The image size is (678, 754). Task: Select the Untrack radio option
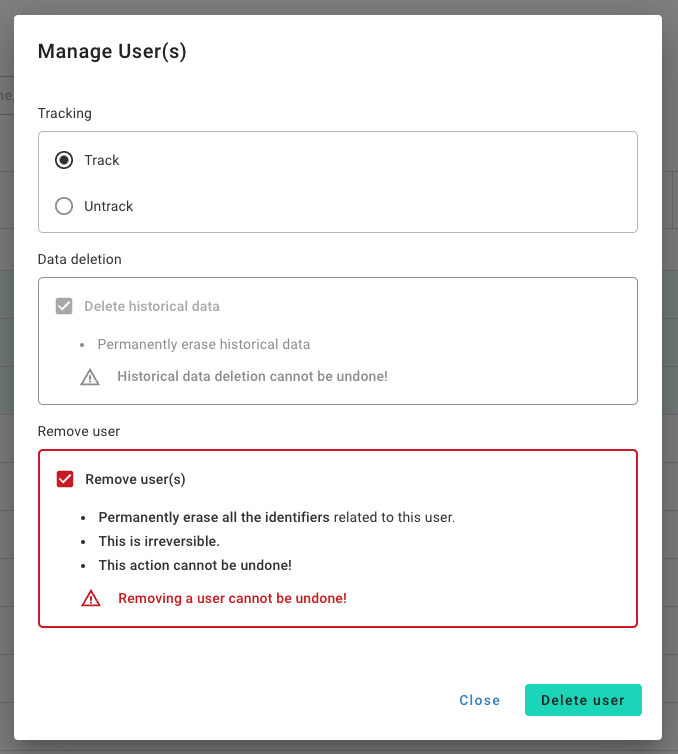[64, 206]
